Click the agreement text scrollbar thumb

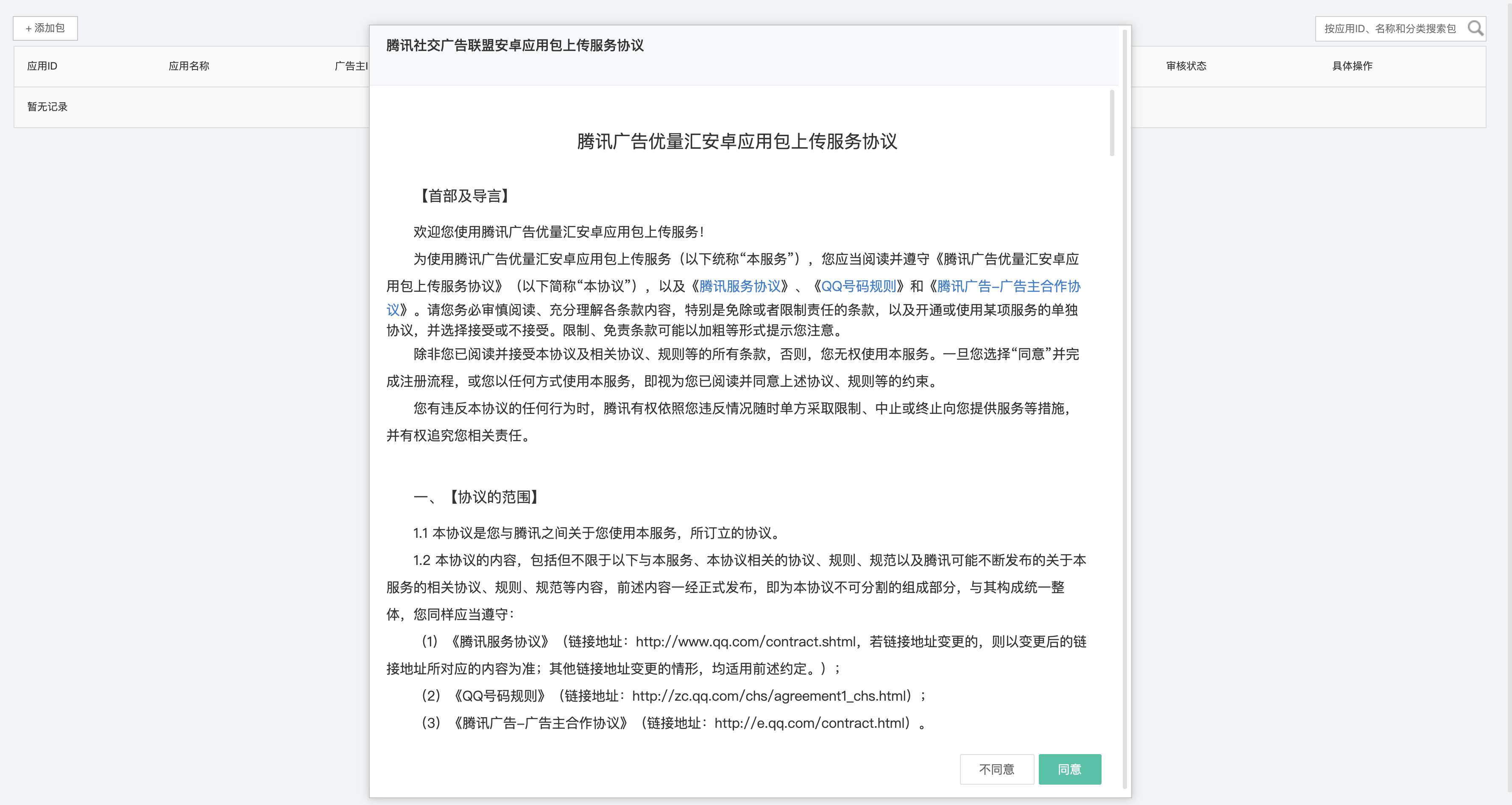pyautogui.click(x=1112, y=123)
